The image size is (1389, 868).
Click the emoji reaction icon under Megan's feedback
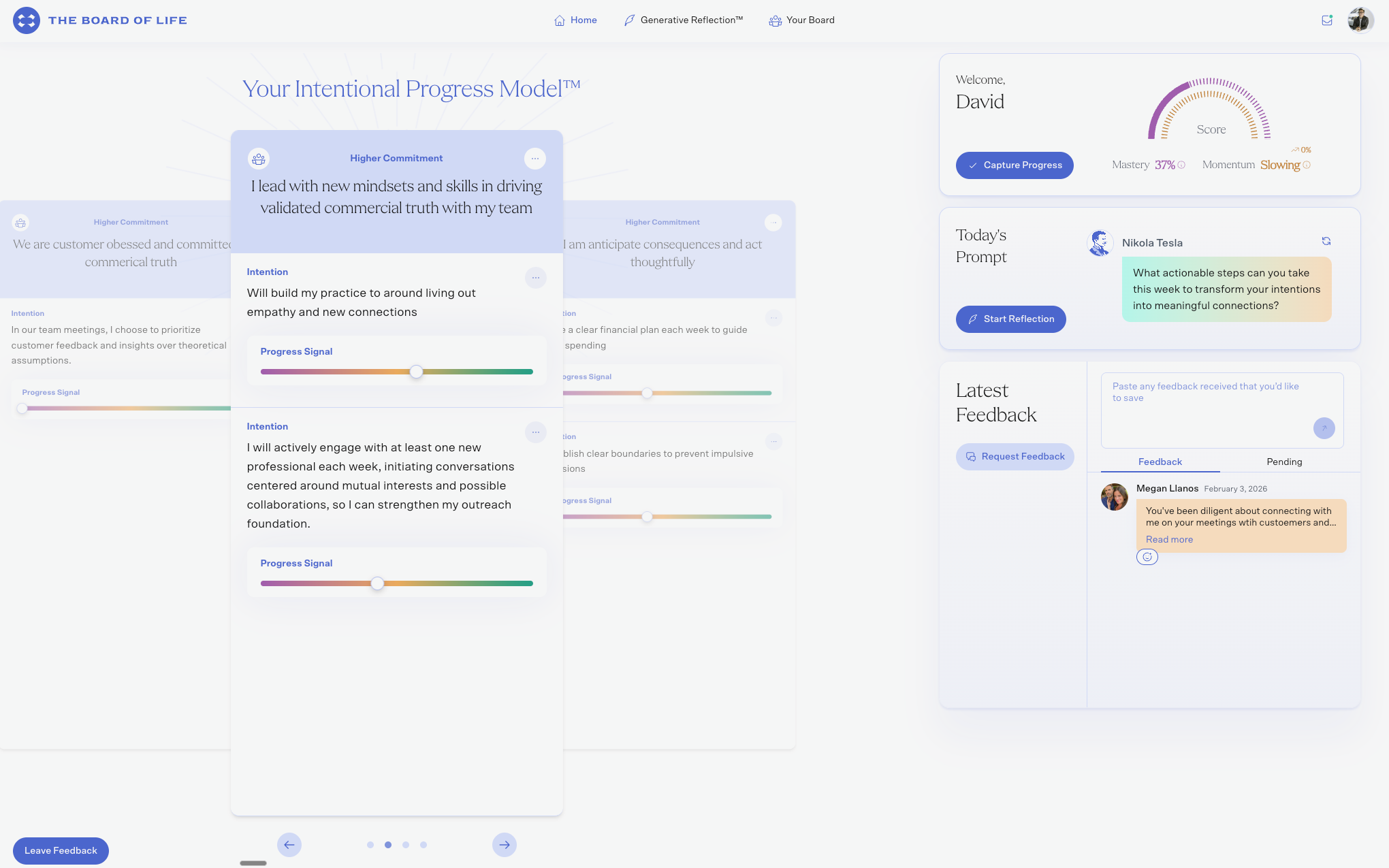point(1147,557)
